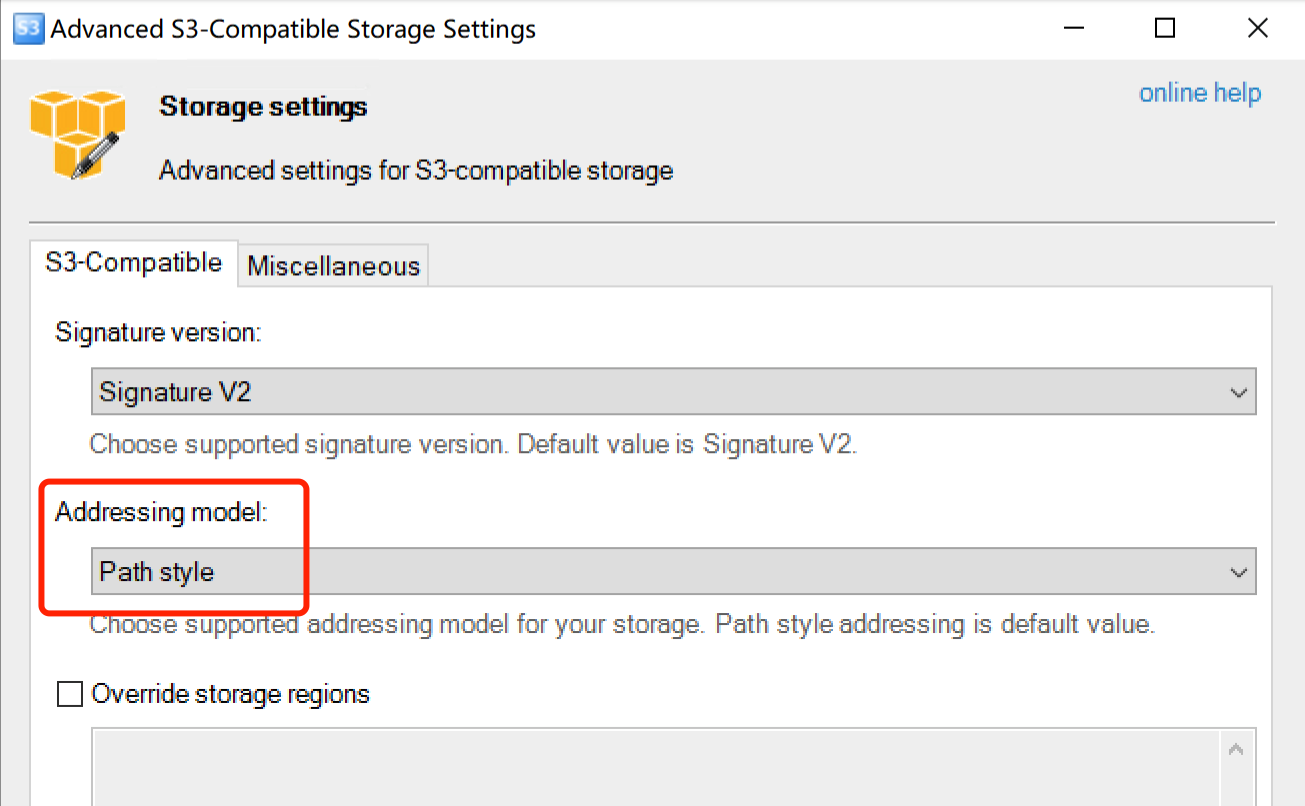Viewport: 1305px width, 806px height.
Task: Click the Signature version label
Action: (158, 332)
